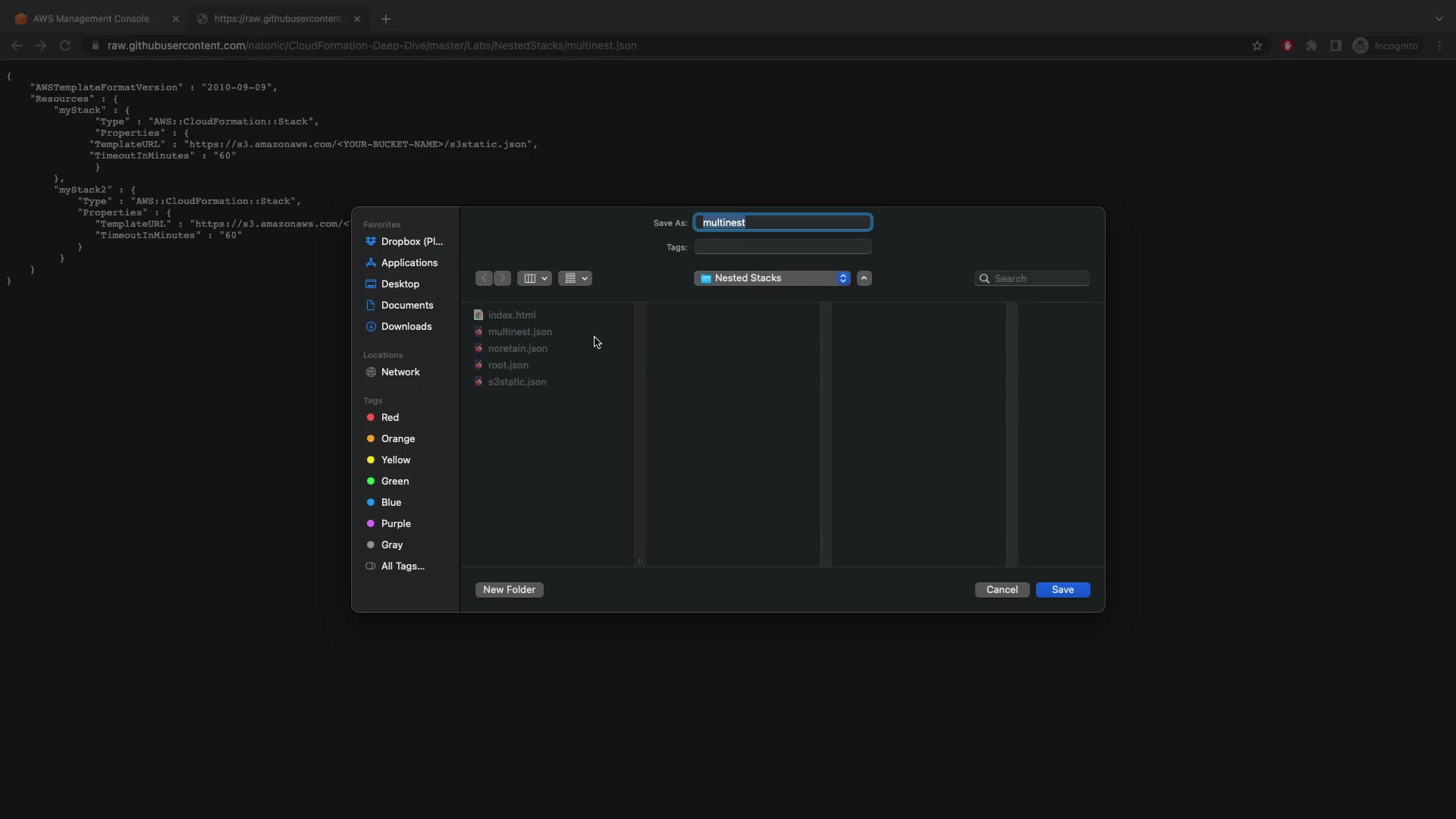The width and height of the screenshot is (1456, 819).
Task: Select Desktop in Favorites sidebar
Action: pyautogui.click(x=400, y=284)
